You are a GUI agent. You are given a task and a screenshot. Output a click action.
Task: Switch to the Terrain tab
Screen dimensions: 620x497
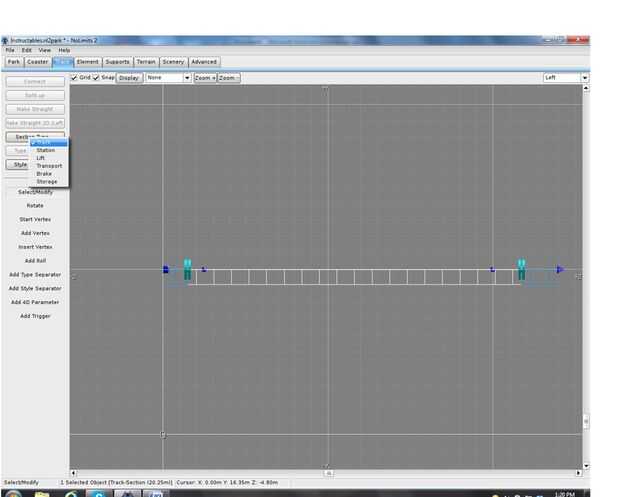(146, 62)
